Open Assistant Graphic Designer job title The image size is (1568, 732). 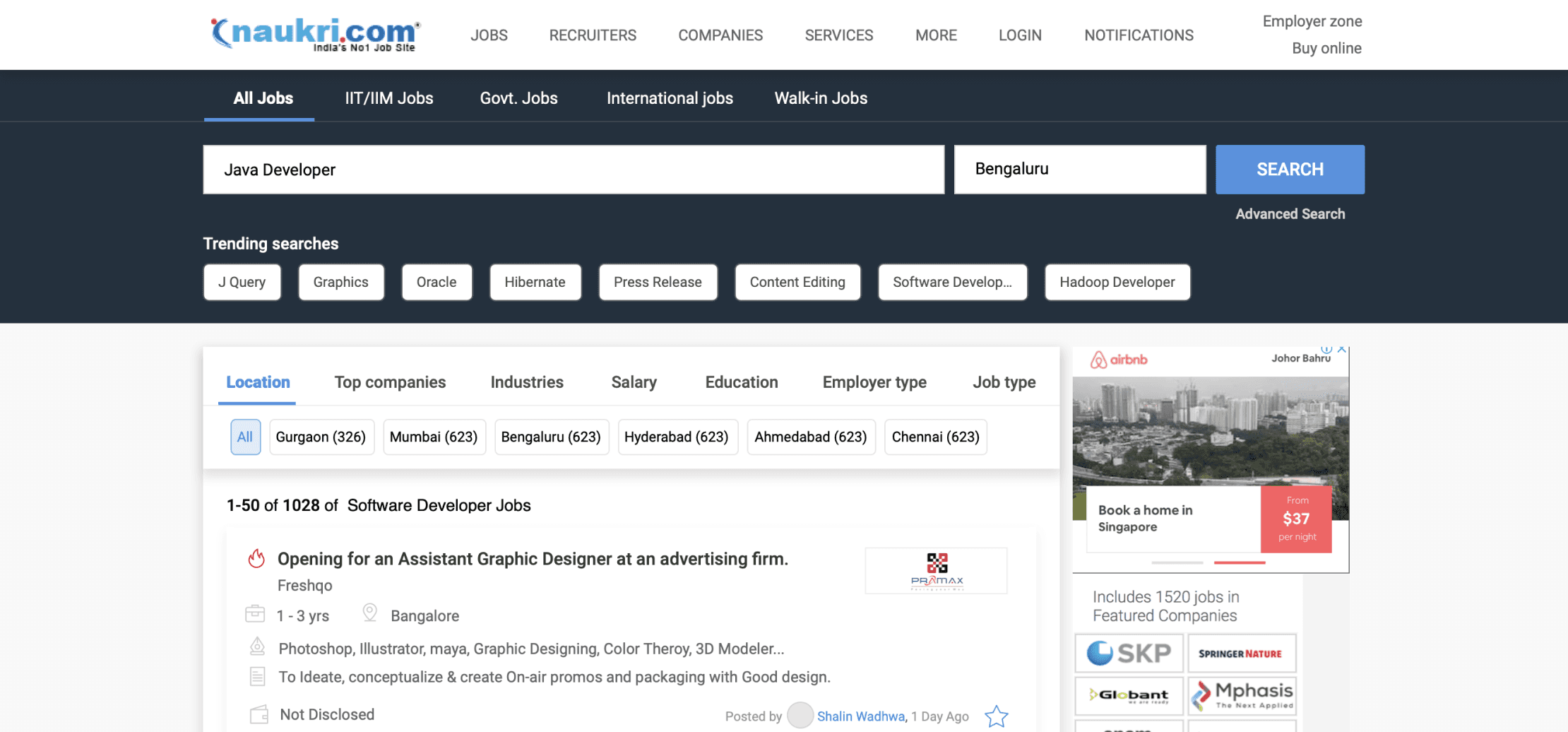(x=533, y=559)
